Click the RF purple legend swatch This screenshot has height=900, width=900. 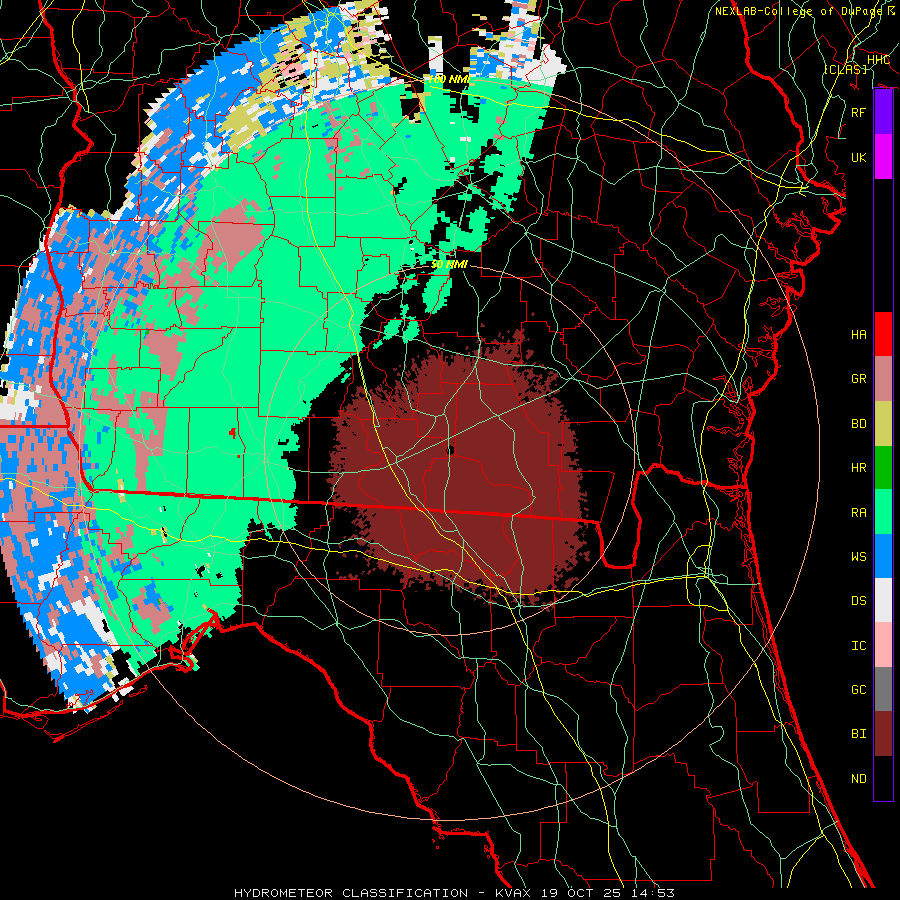(883, 112)
